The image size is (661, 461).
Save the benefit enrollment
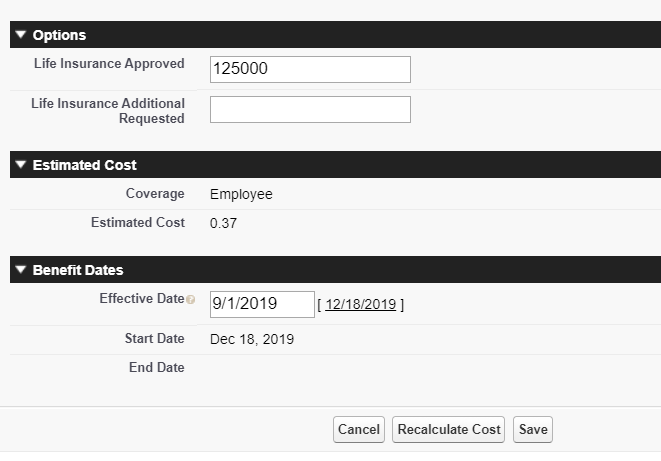[x=532, y=429]
